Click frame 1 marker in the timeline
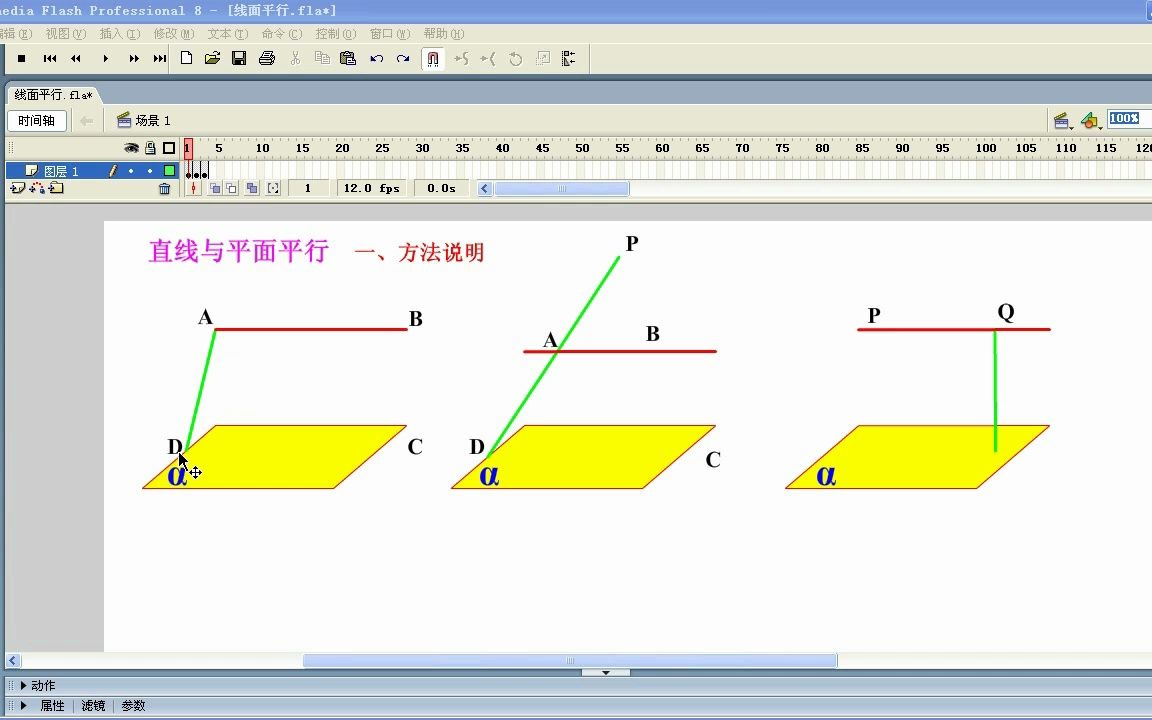This screenshot has width=1152, height=720. tap(186, 148)
